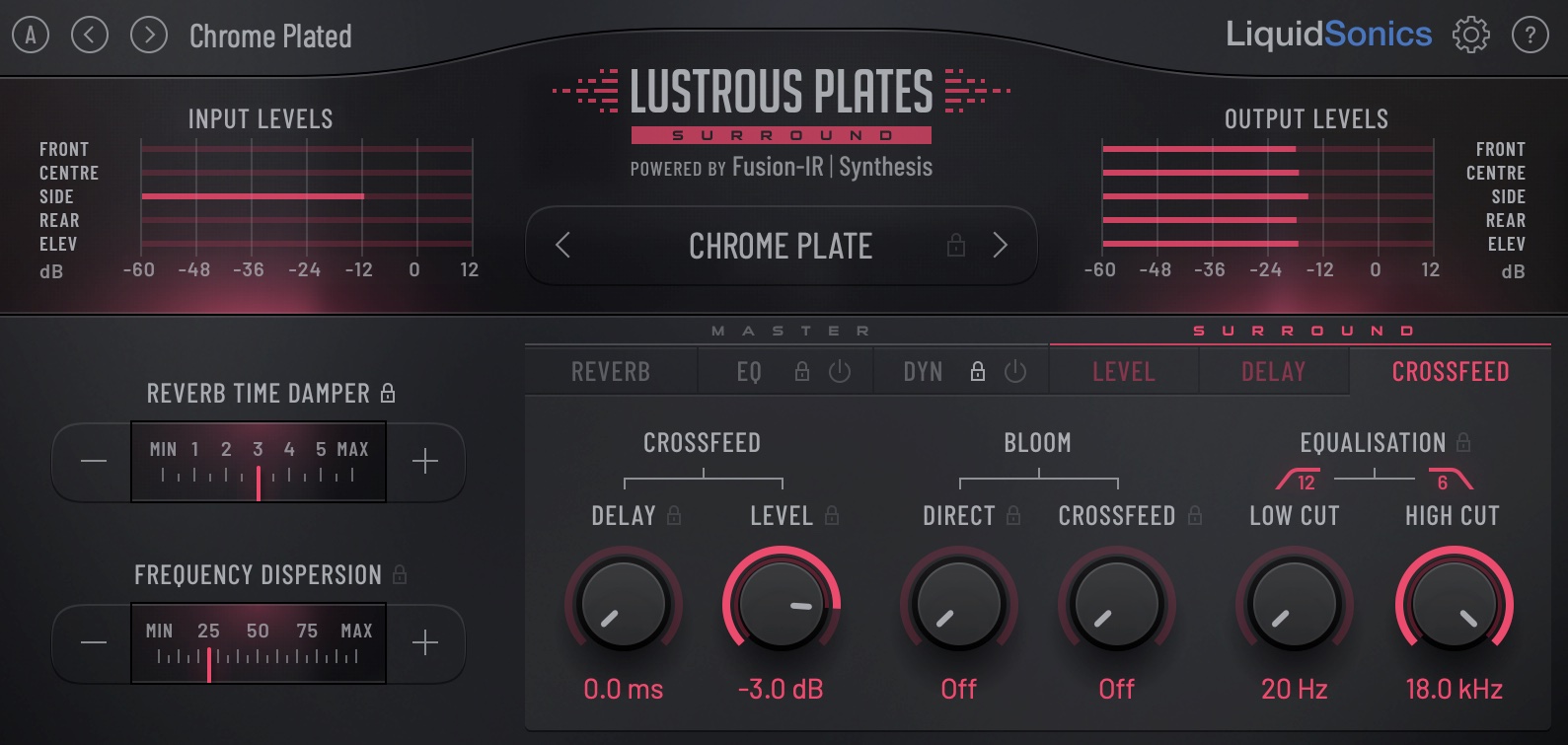Click the A/B compare icon

point(31,36)
